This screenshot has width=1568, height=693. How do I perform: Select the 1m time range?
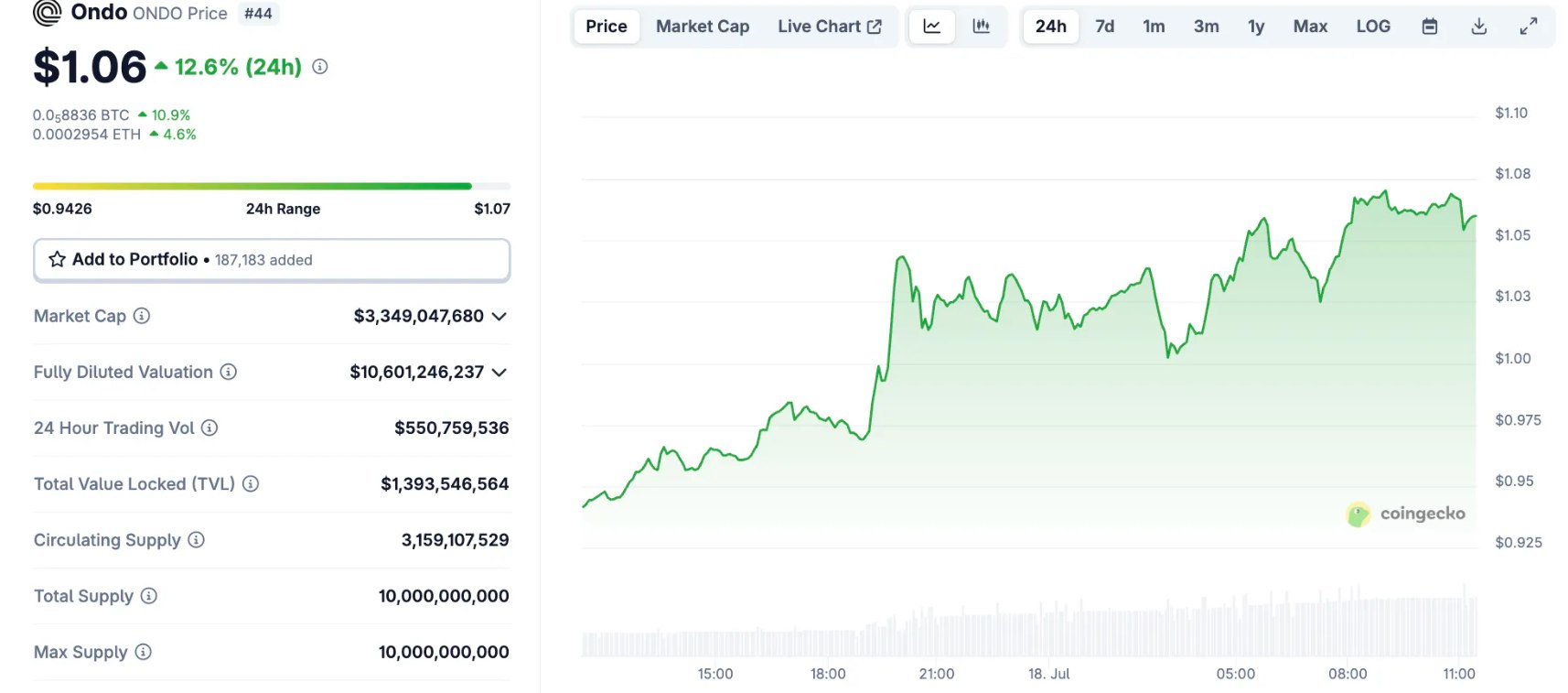(x=1155, y=27)
